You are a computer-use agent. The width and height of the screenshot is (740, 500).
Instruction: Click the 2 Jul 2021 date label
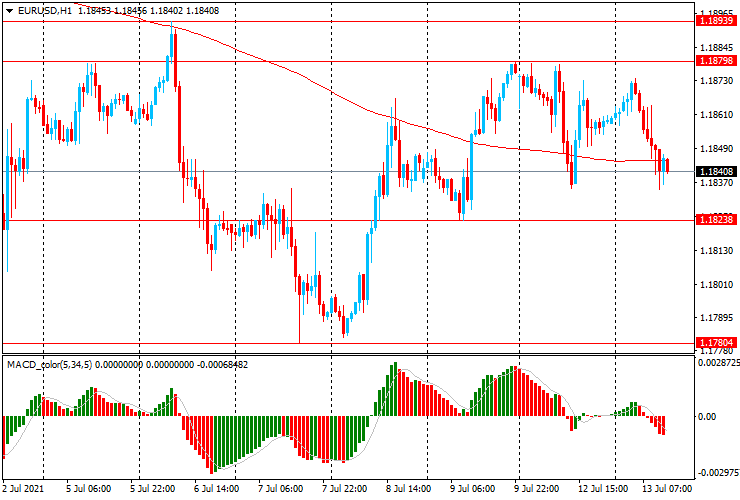(24, 488)
